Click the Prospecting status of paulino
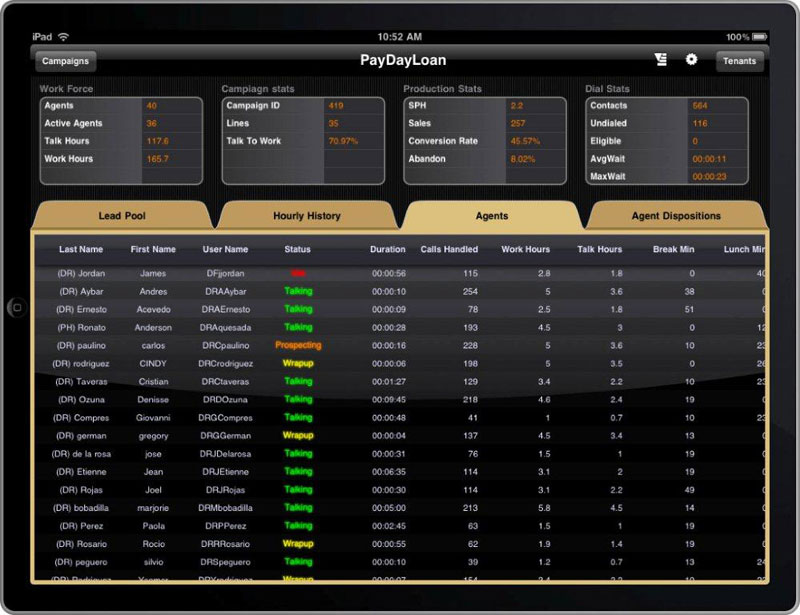 click(298, 346)
